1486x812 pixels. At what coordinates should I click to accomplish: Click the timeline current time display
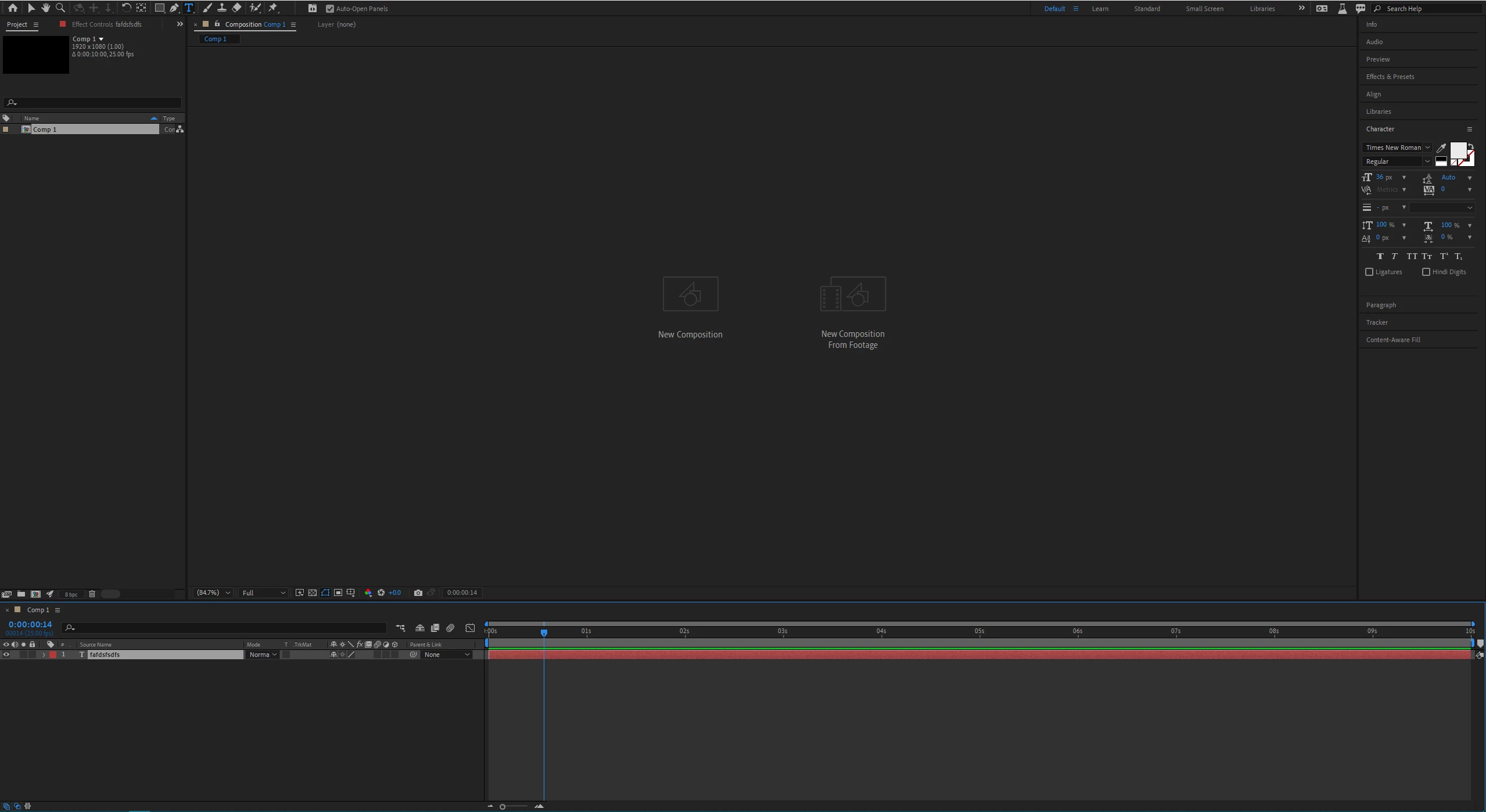click(x=30, y=624)
